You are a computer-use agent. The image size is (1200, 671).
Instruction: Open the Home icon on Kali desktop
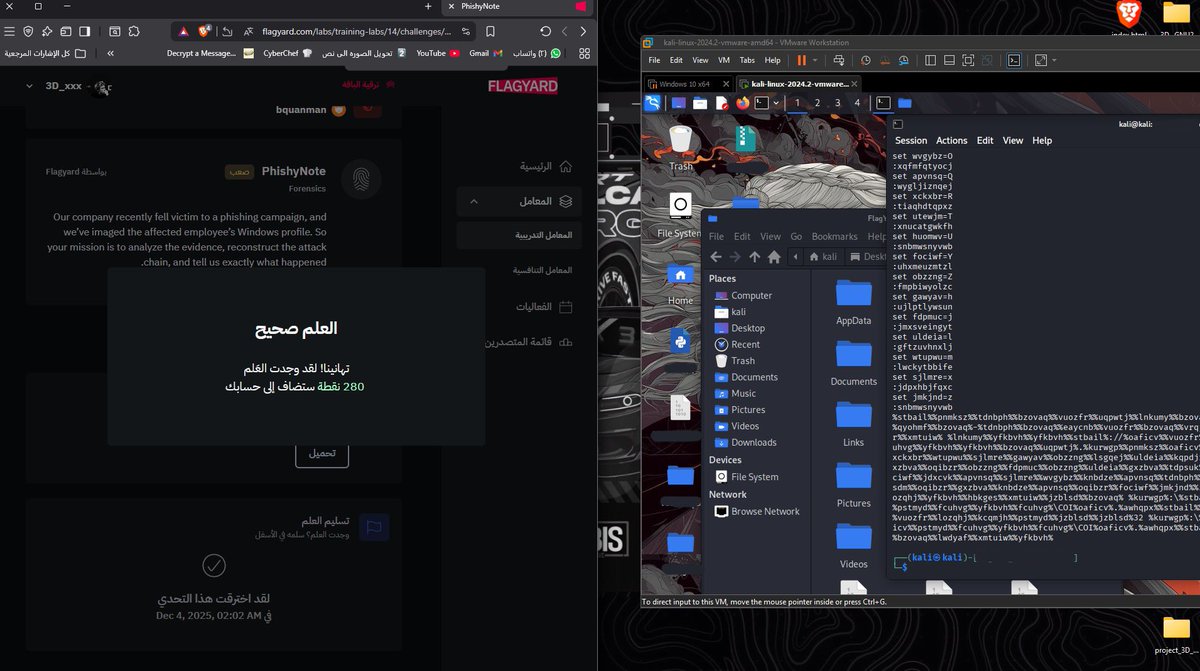tap(681, 283)
